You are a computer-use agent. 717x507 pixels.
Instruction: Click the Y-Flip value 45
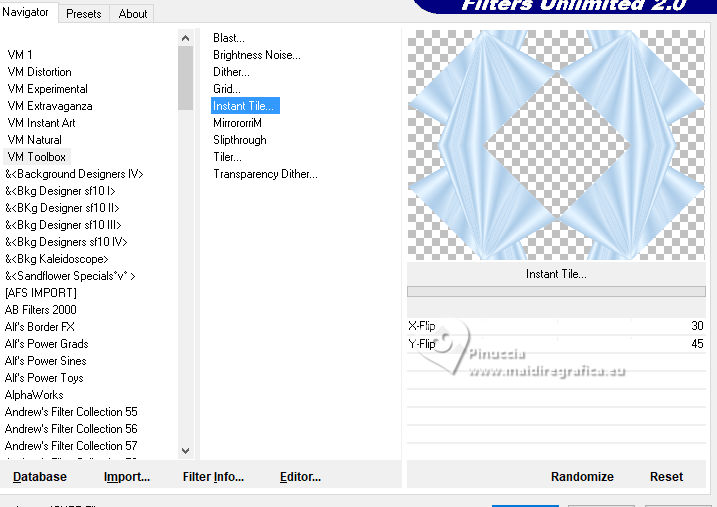[x=697, y=344]
